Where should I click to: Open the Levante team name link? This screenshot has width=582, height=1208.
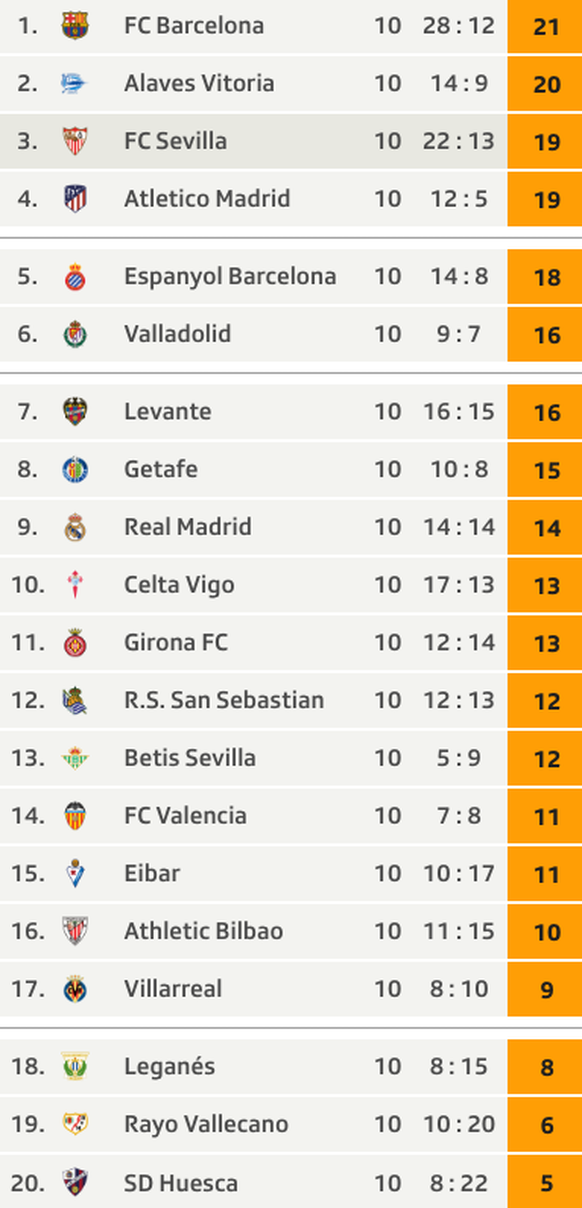168,411
